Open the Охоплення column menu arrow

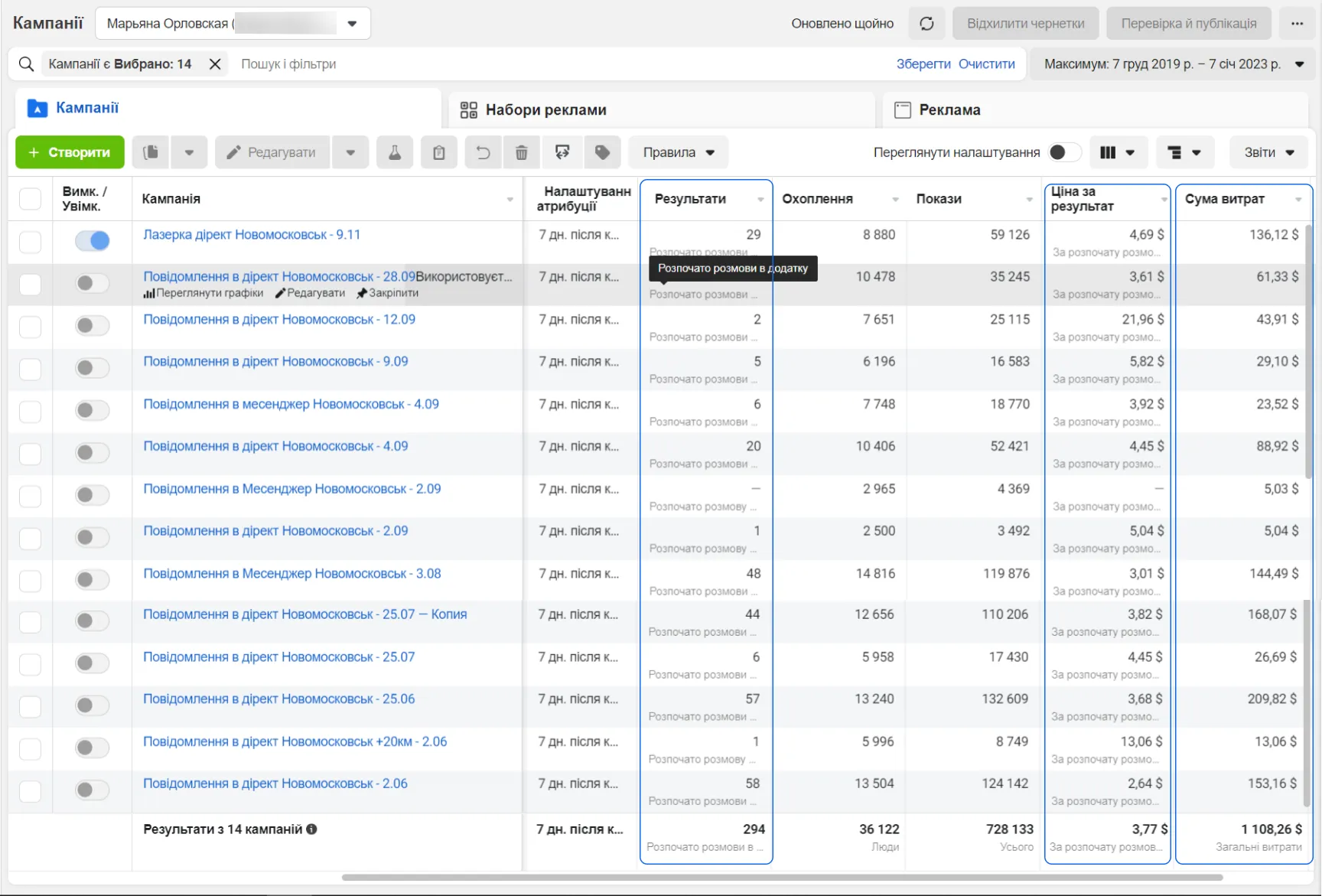(x=895, y=200)
